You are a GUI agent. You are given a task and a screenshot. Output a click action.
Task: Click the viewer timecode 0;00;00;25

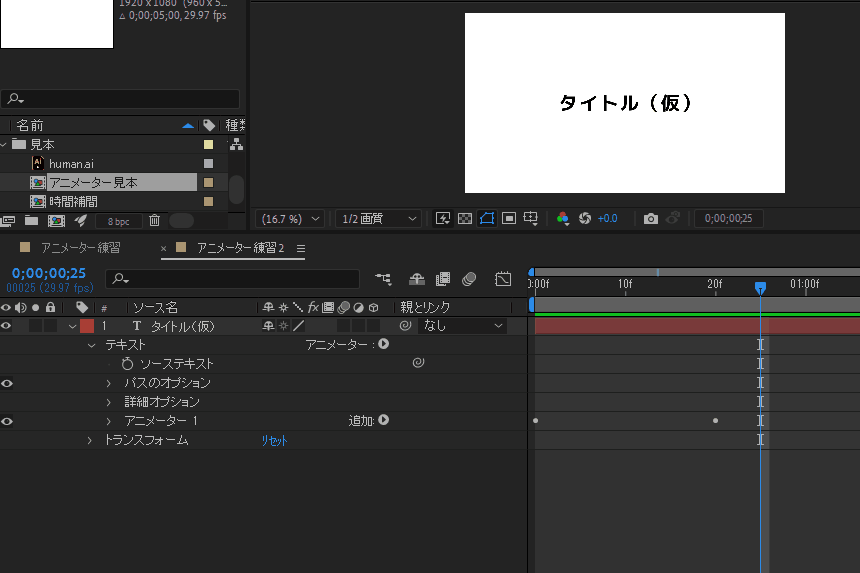tap(728, 218)
